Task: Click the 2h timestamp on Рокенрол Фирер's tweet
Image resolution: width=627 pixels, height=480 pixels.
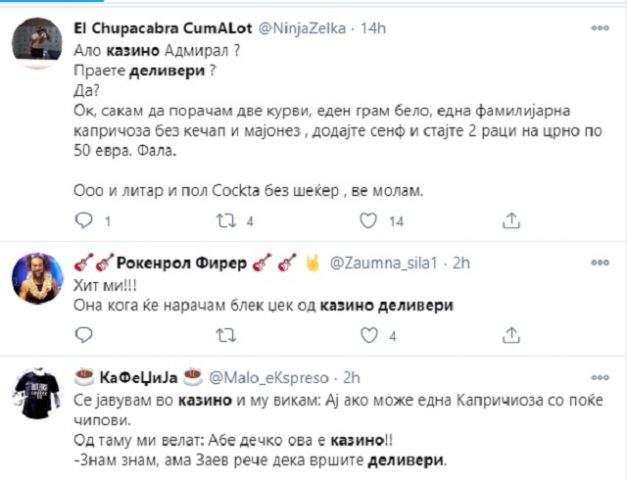Action: [462, 263]
